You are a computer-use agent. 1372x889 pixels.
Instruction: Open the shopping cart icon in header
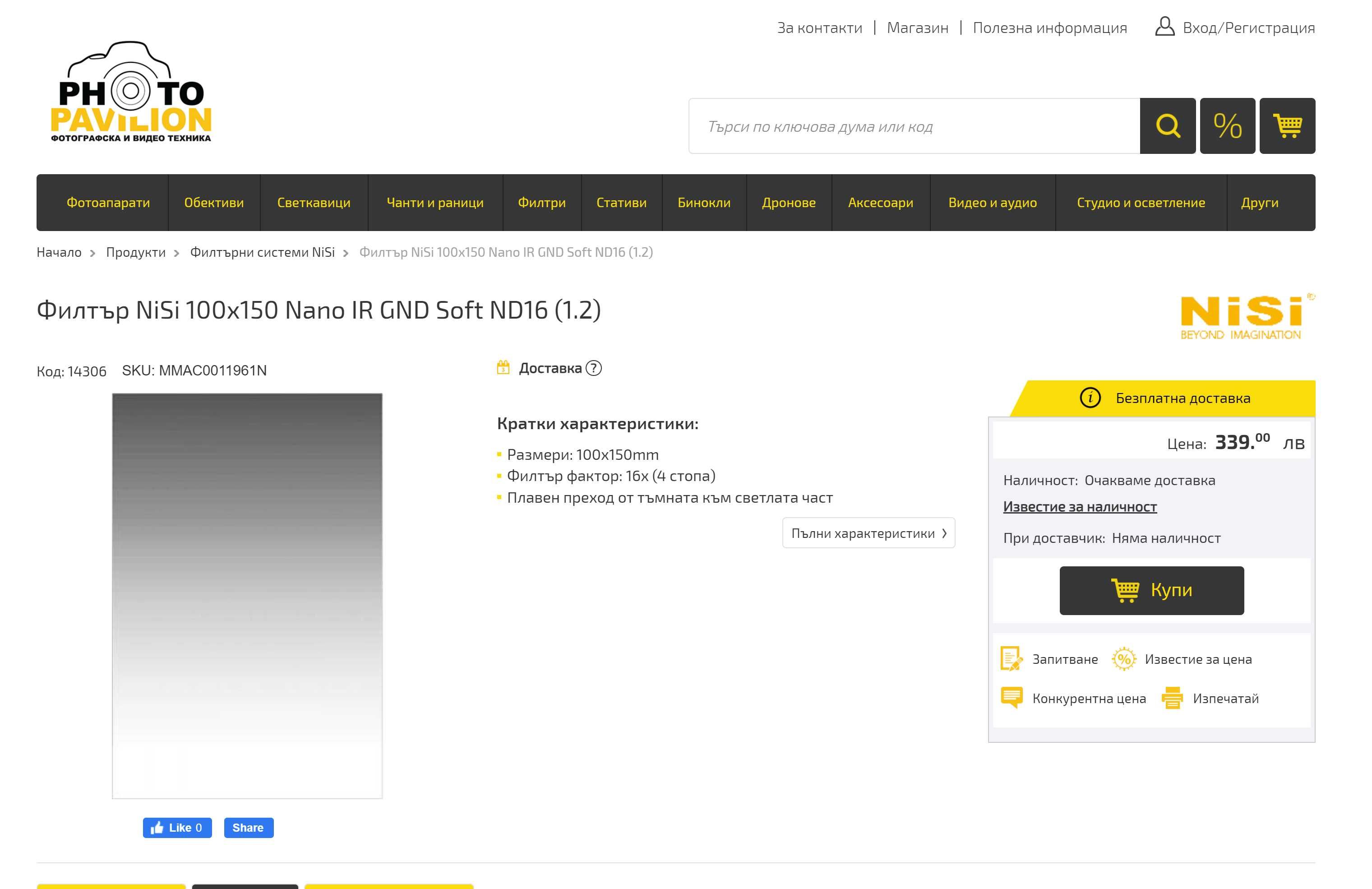[x=1287, y=126]
